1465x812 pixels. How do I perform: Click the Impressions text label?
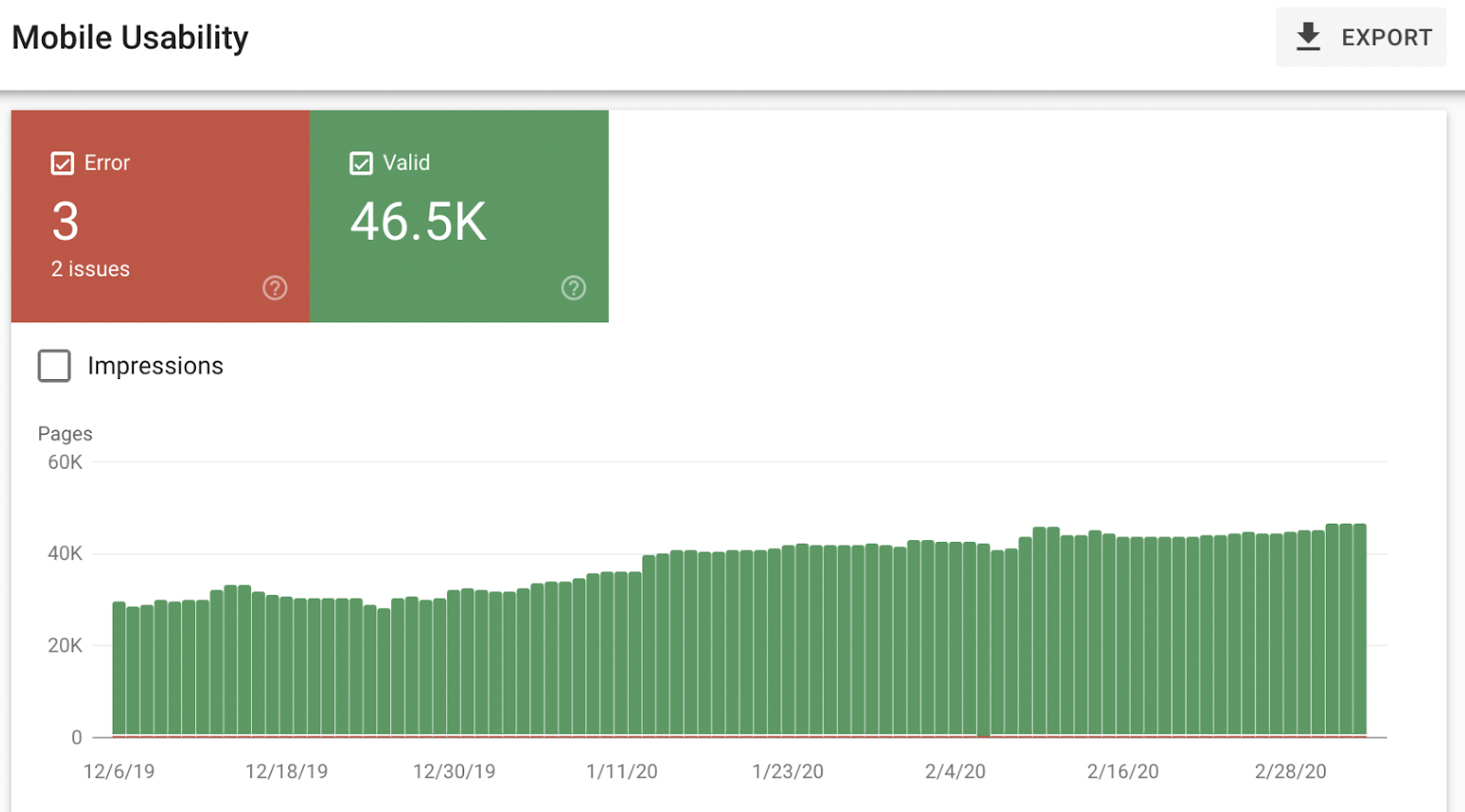(x=156, y=366)
